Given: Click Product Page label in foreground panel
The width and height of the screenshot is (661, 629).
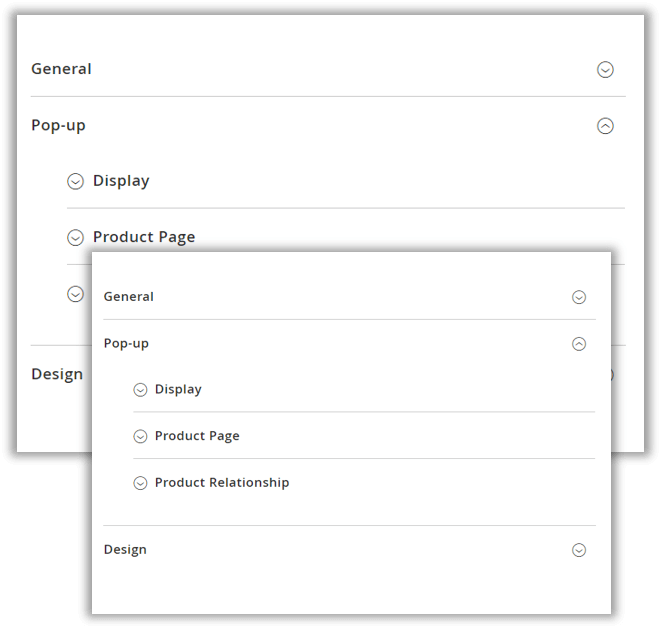Looking at the screenshot, I should [197, 436].
